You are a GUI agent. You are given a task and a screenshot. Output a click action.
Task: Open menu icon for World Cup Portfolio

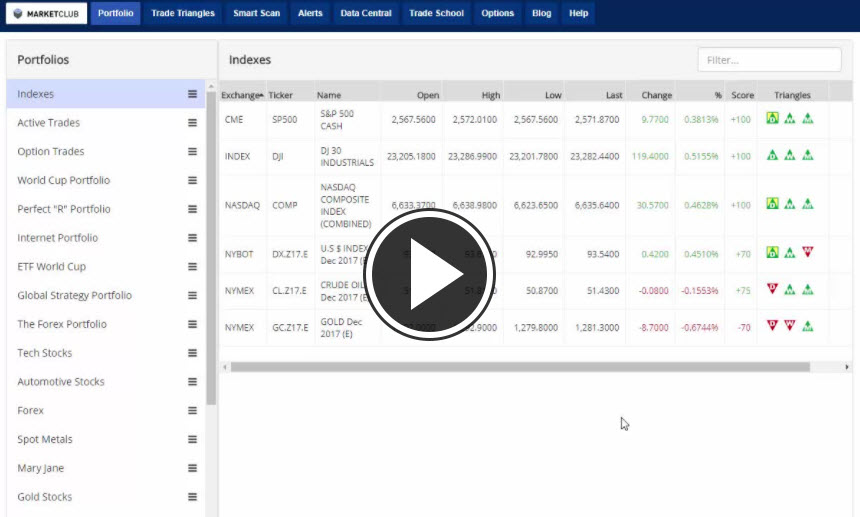coord(193,180)
